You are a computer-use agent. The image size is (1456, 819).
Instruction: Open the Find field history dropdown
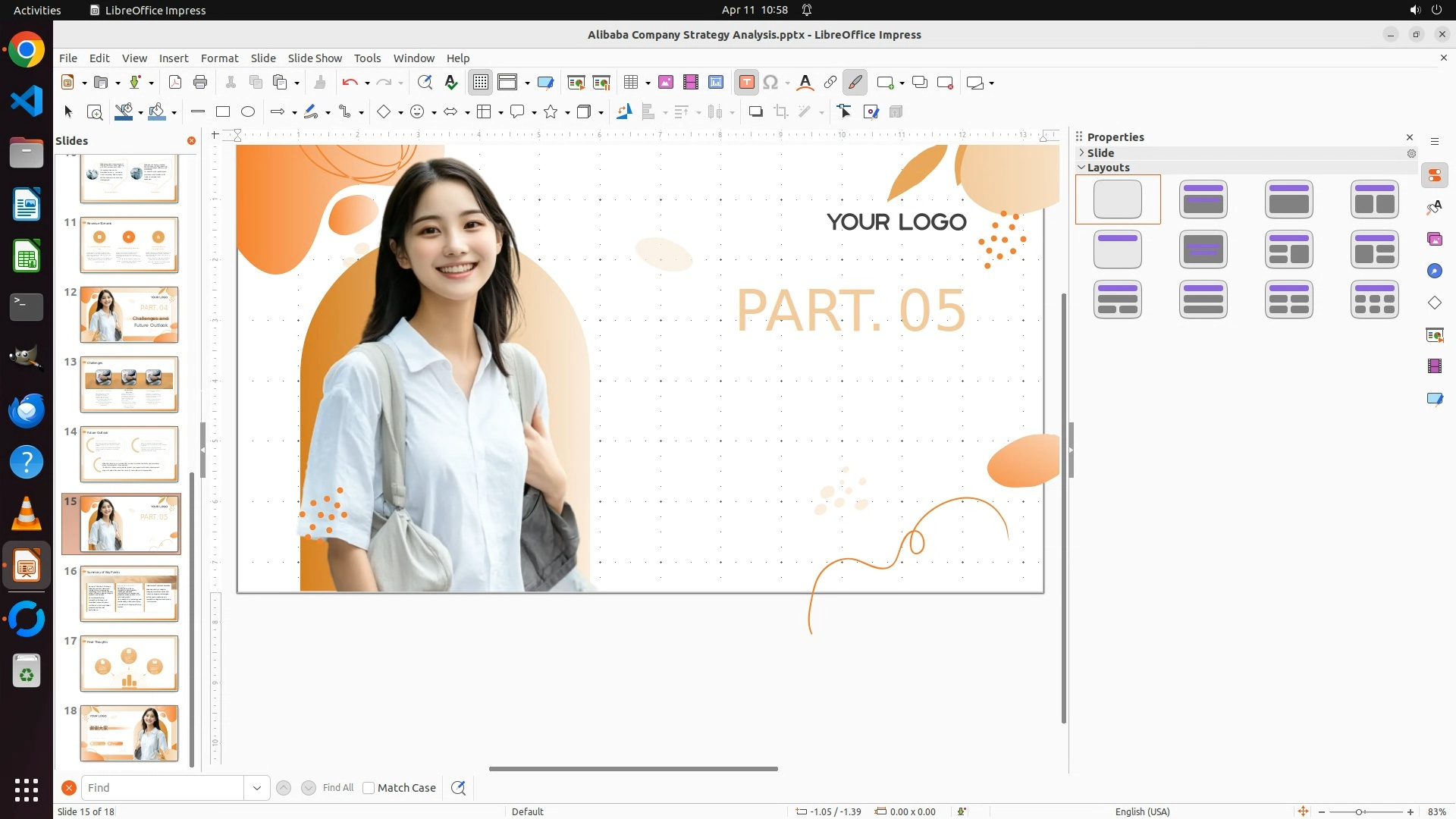coord(257,788)
